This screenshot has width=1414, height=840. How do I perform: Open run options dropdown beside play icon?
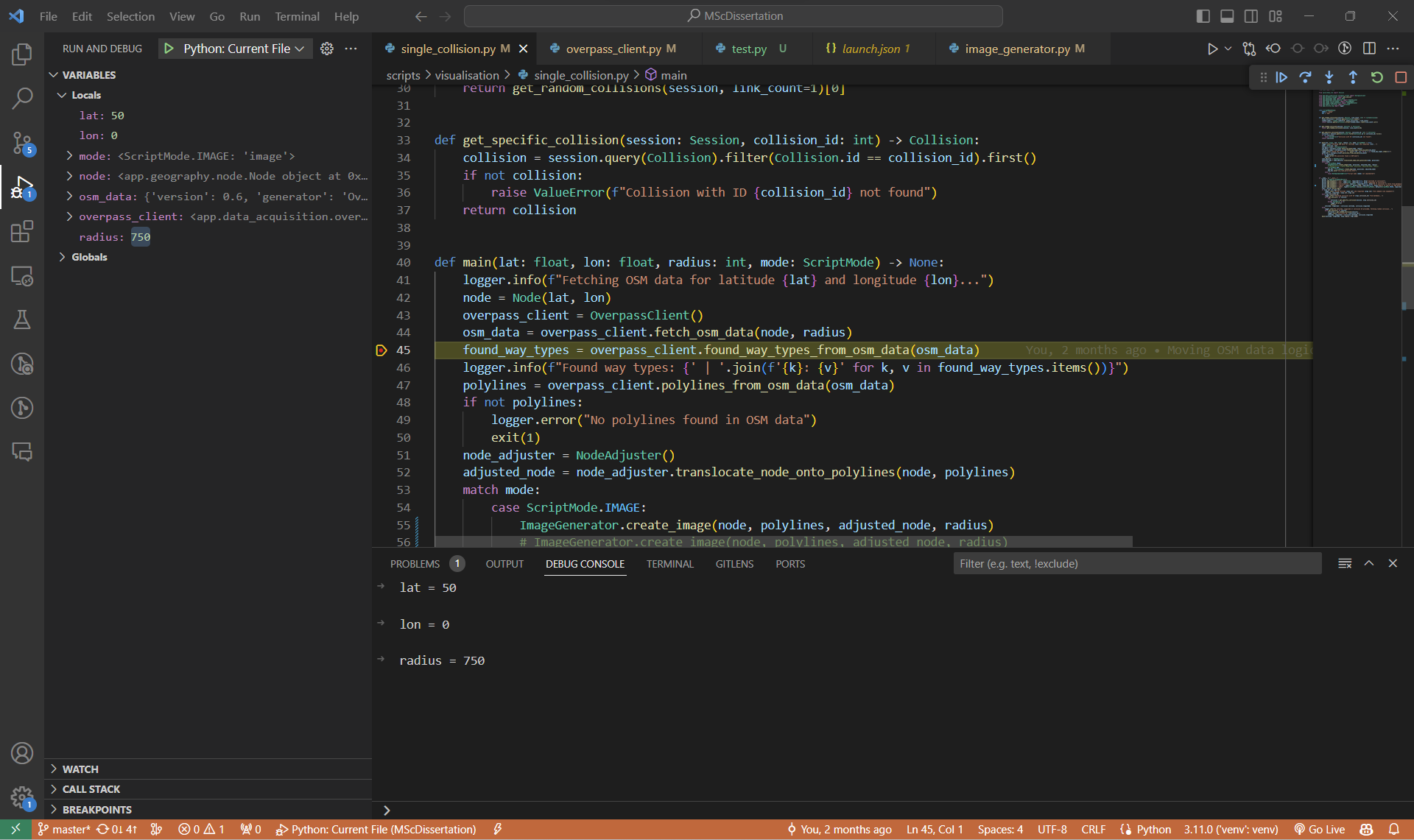click(1228, 49)
